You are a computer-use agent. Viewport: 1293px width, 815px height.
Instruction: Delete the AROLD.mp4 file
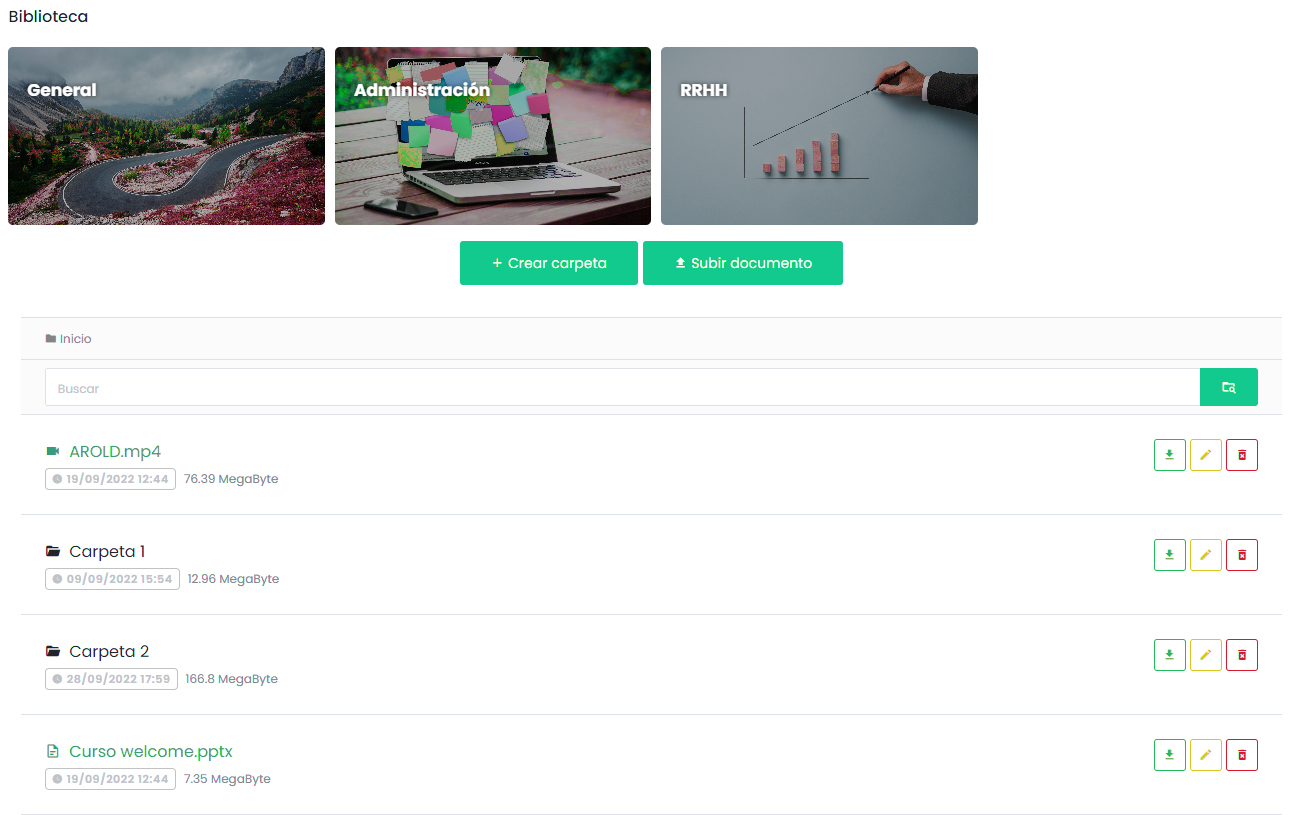point(1241,455)
